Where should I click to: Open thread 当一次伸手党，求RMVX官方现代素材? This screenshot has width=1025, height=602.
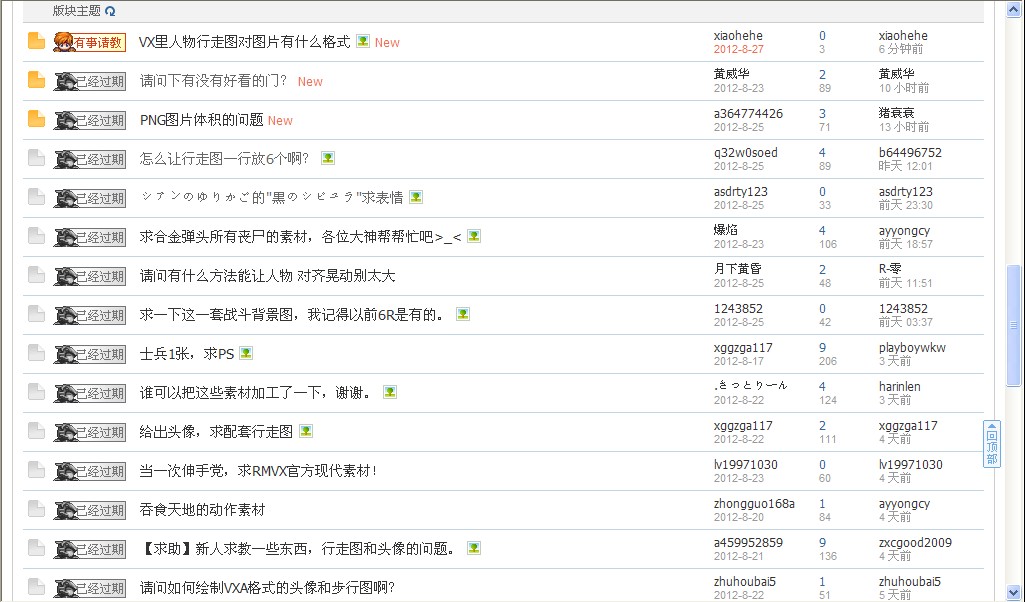point(258,471)
